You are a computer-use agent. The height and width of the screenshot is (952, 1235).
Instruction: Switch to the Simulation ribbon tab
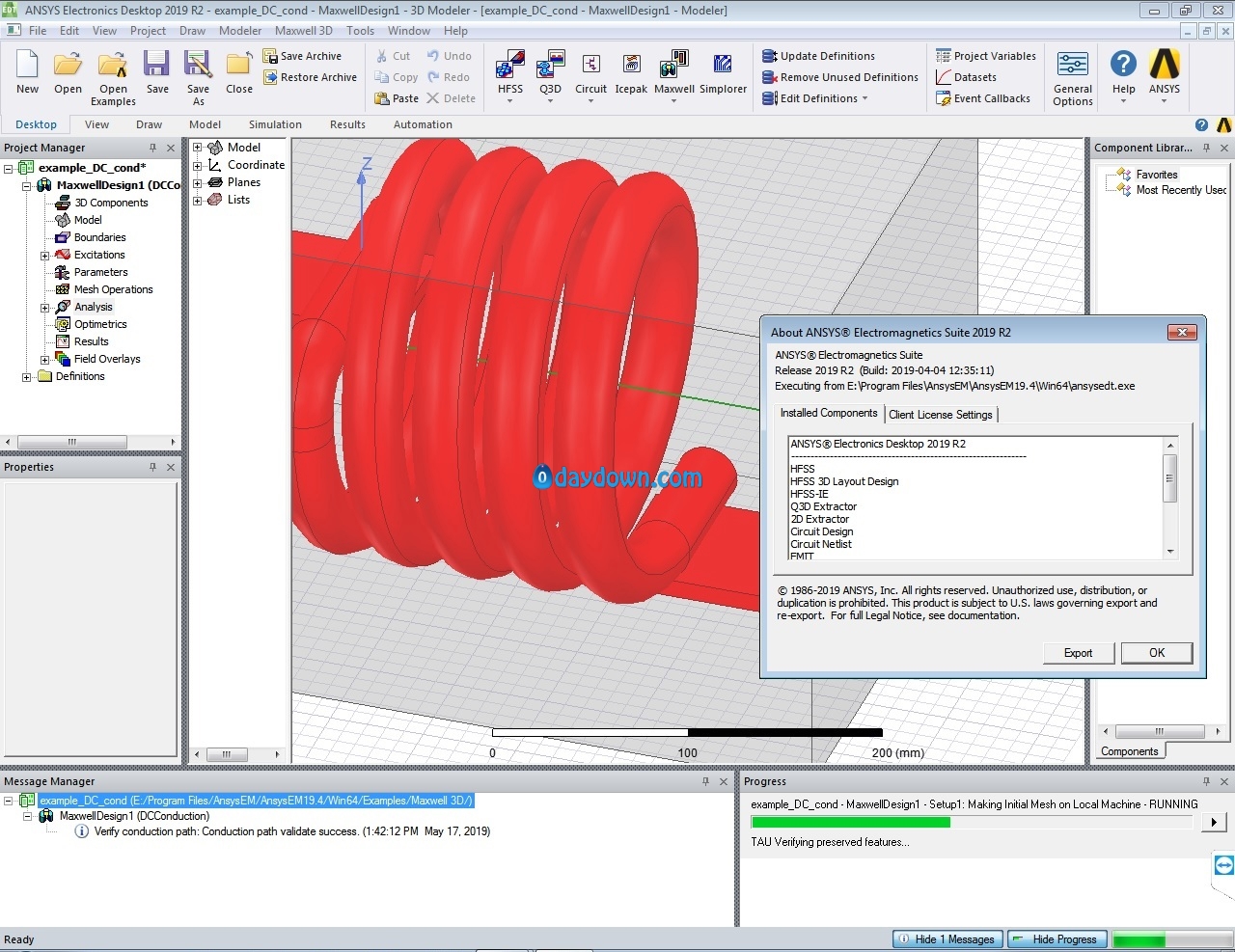pos(275,124)
